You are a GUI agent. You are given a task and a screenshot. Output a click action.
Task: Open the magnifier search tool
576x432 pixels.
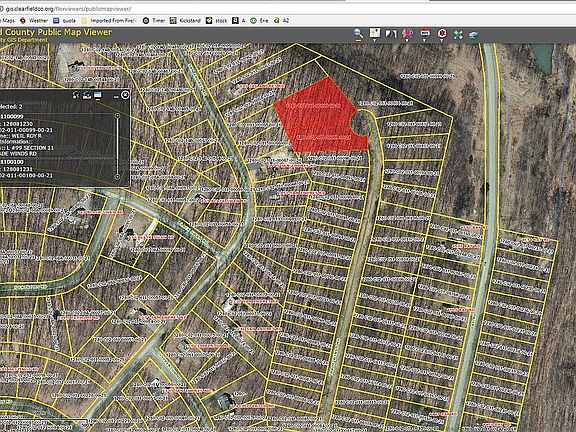(358, 34)
